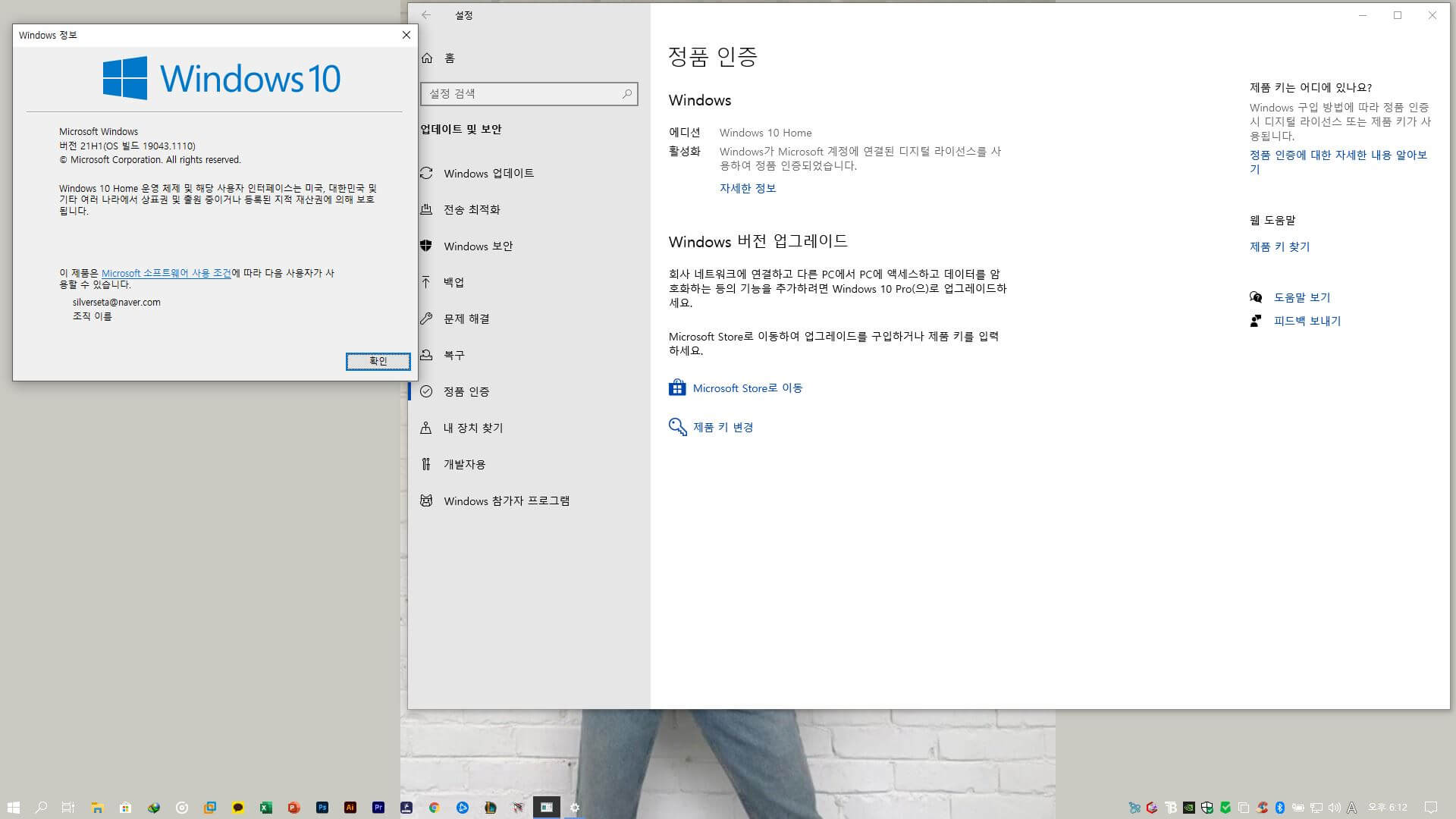This screenshot has height=819, width=1456.
Task: Close the Windows 정보 dialog
Action: 406,35
